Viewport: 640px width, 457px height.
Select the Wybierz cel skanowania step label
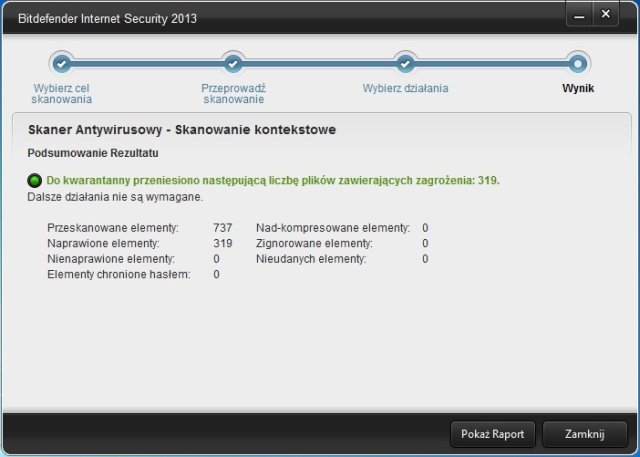pos(62,94)
